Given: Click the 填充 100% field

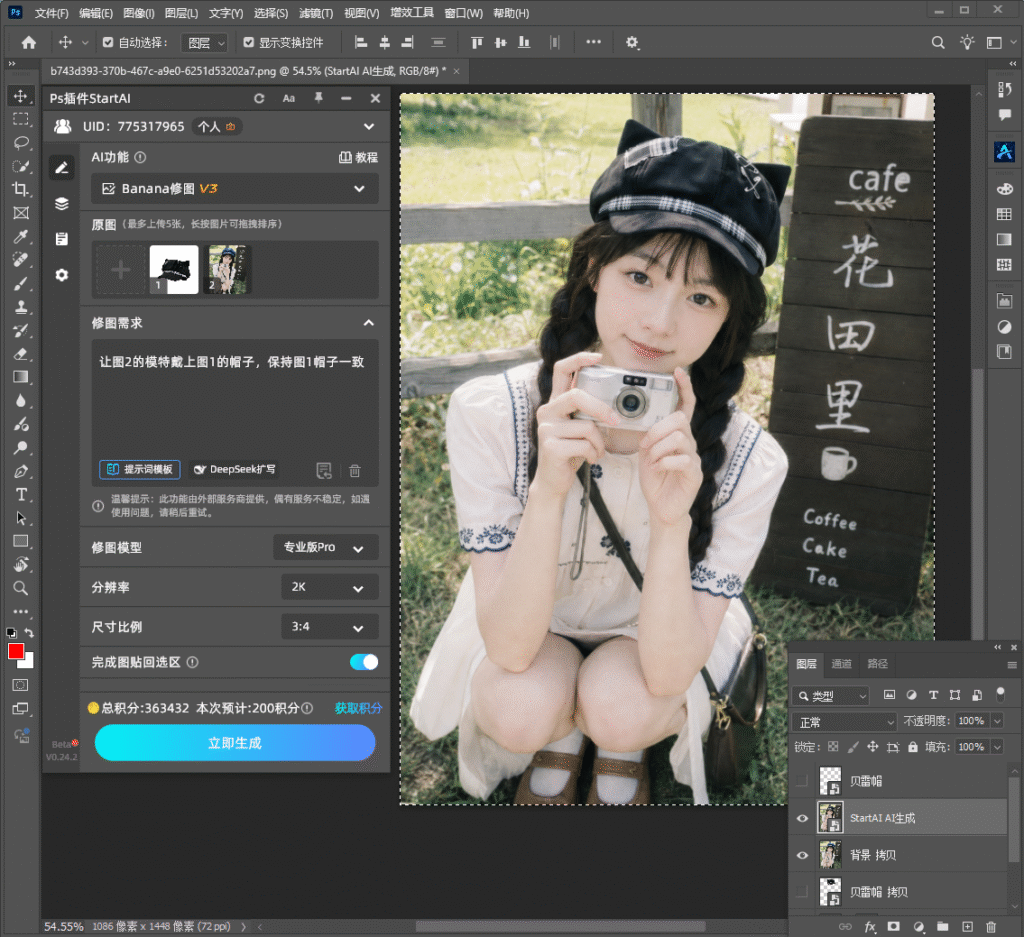Looking at the screenshot, I should tap(972, 747).
